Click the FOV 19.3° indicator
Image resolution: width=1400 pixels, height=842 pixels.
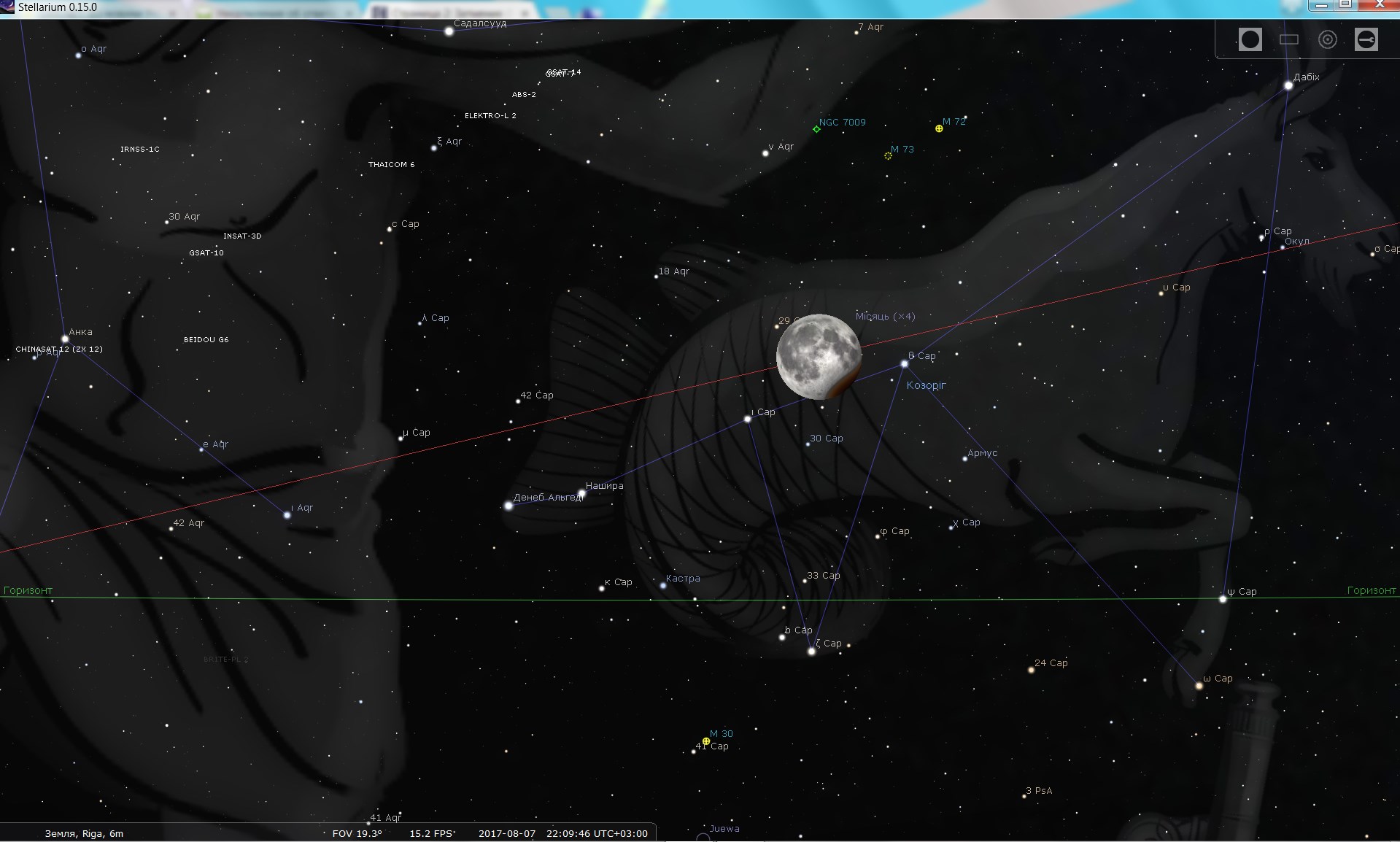coord(357,833)
